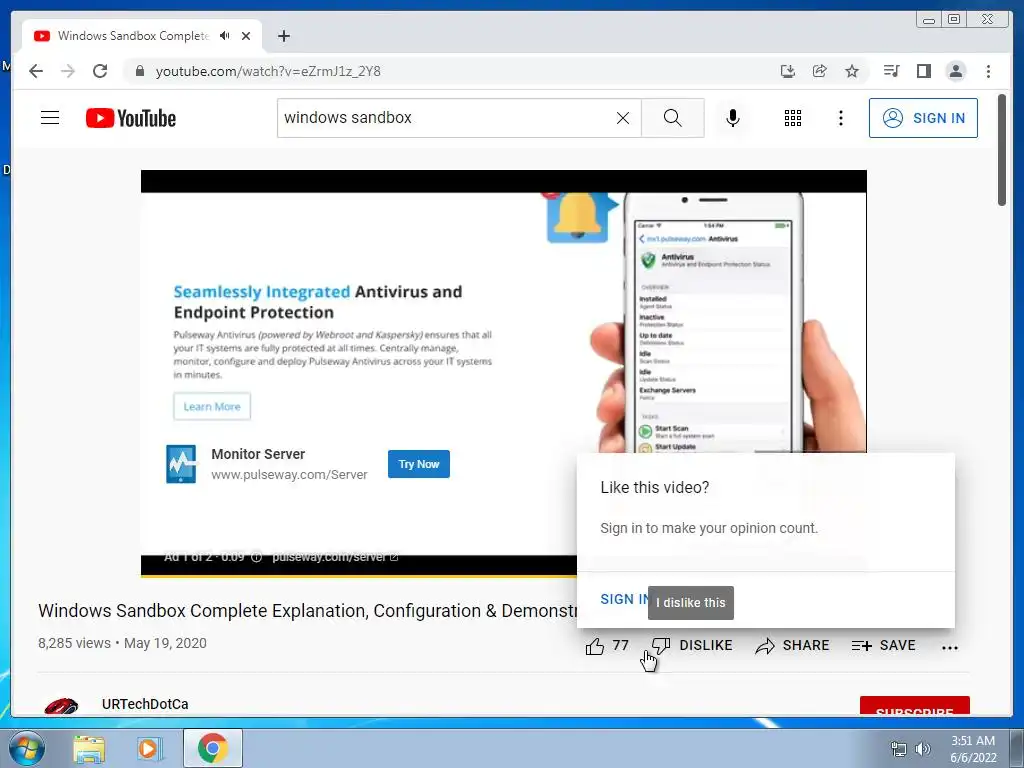Click the padlock site info icon
Viewport: 1024px width, 768px height.
click(x=139, y=71)
